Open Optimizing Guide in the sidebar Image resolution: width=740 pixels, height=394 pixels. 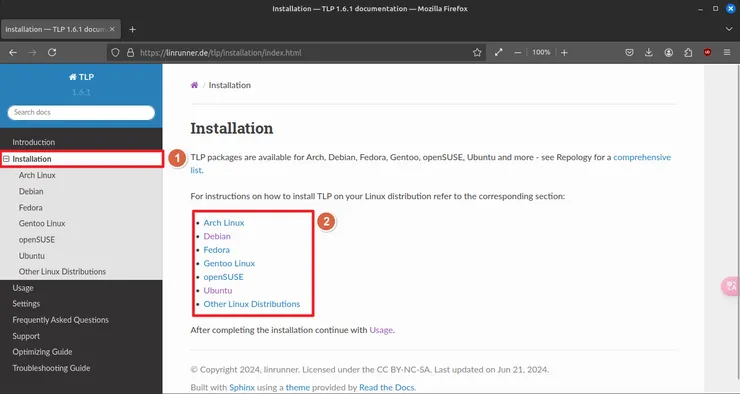tap(42, 352)
